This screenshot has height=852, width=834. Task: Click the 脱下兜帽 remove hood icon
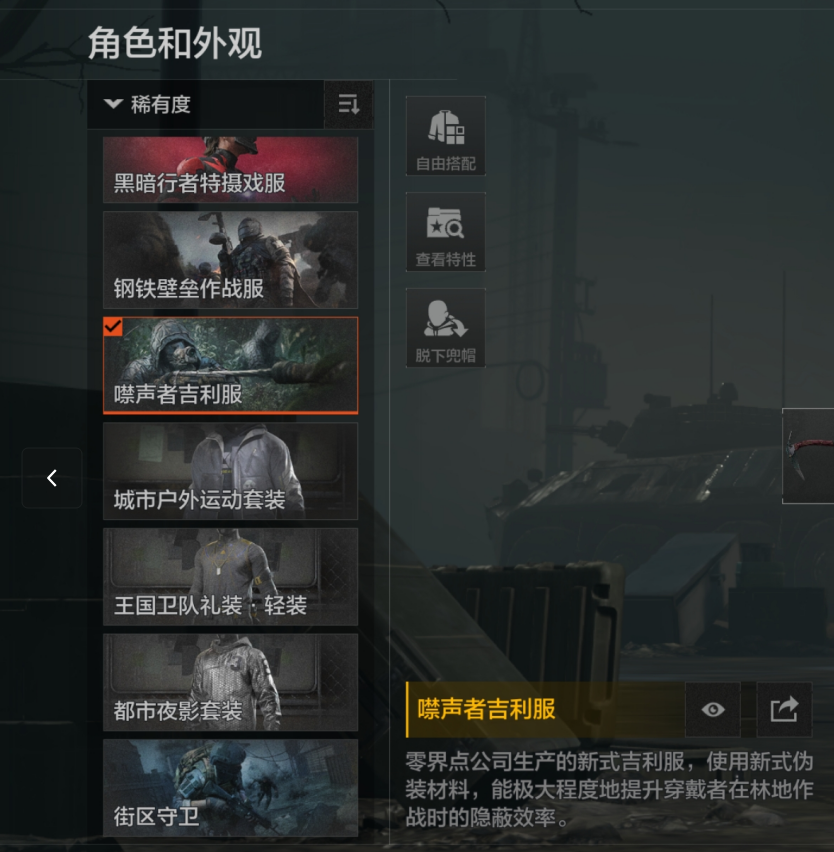(x=446, y=328)
